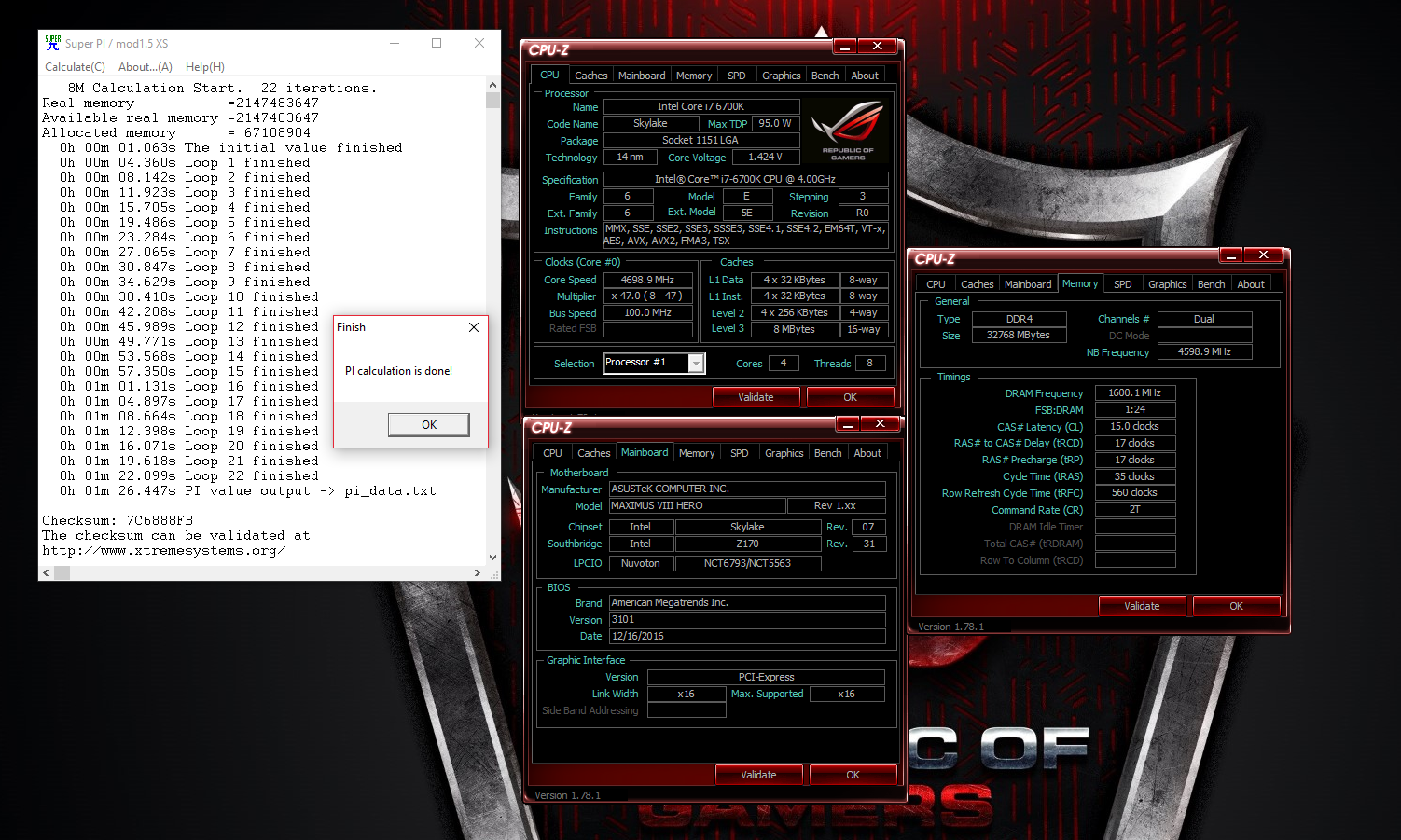The width and height of the screenshot is (1401, 840).
Task: Open the About...(A) menu in Super PI
Action: tap(146, 67)
